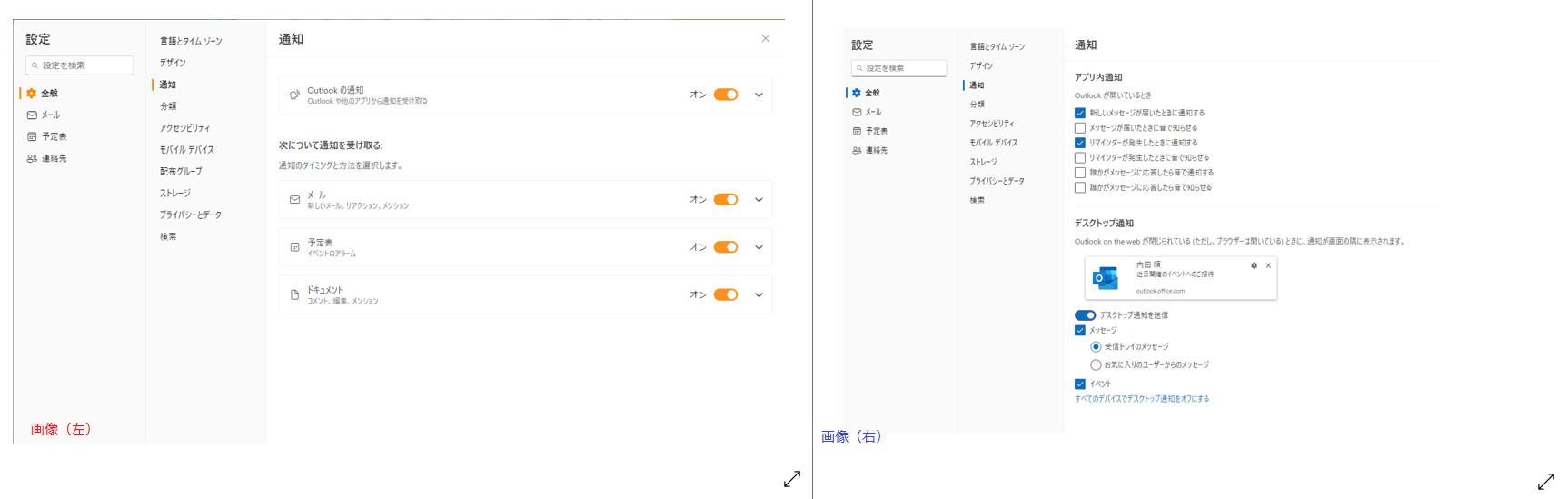Click the expand arrow icon below left image

point(792,479)
